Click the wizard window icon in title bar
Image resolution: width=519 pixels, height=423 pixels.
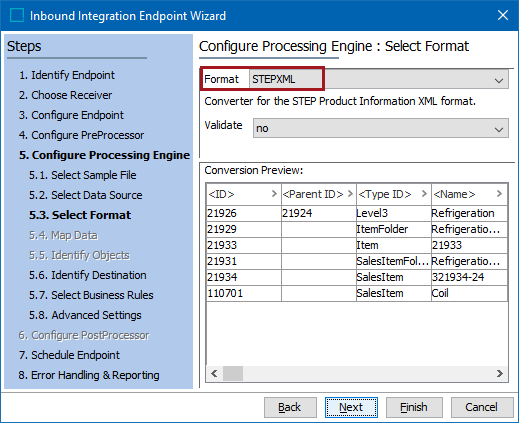(16, 15)
